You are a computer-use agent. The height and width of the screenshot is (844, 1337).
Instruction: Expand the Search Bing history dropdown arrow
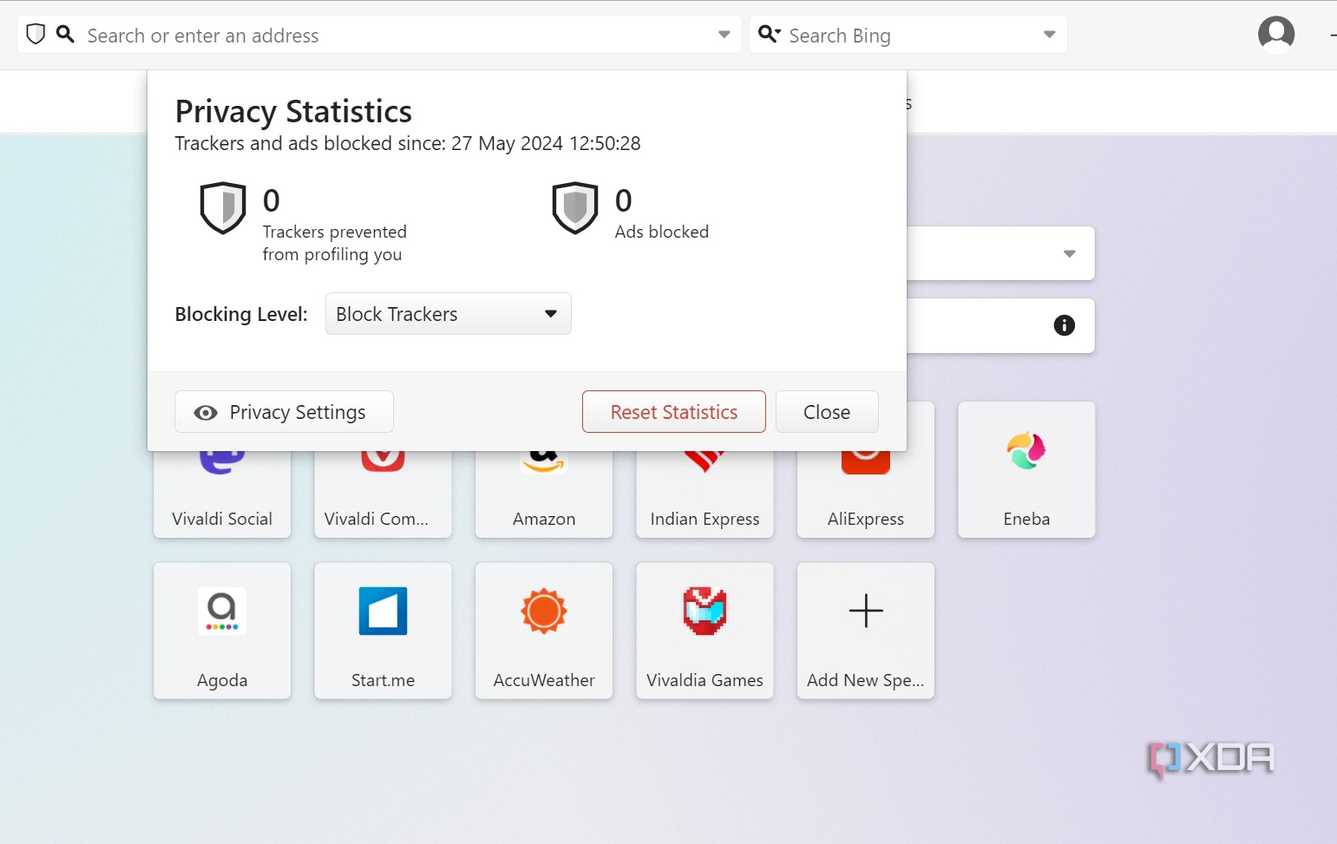[x=1049, y=35]
